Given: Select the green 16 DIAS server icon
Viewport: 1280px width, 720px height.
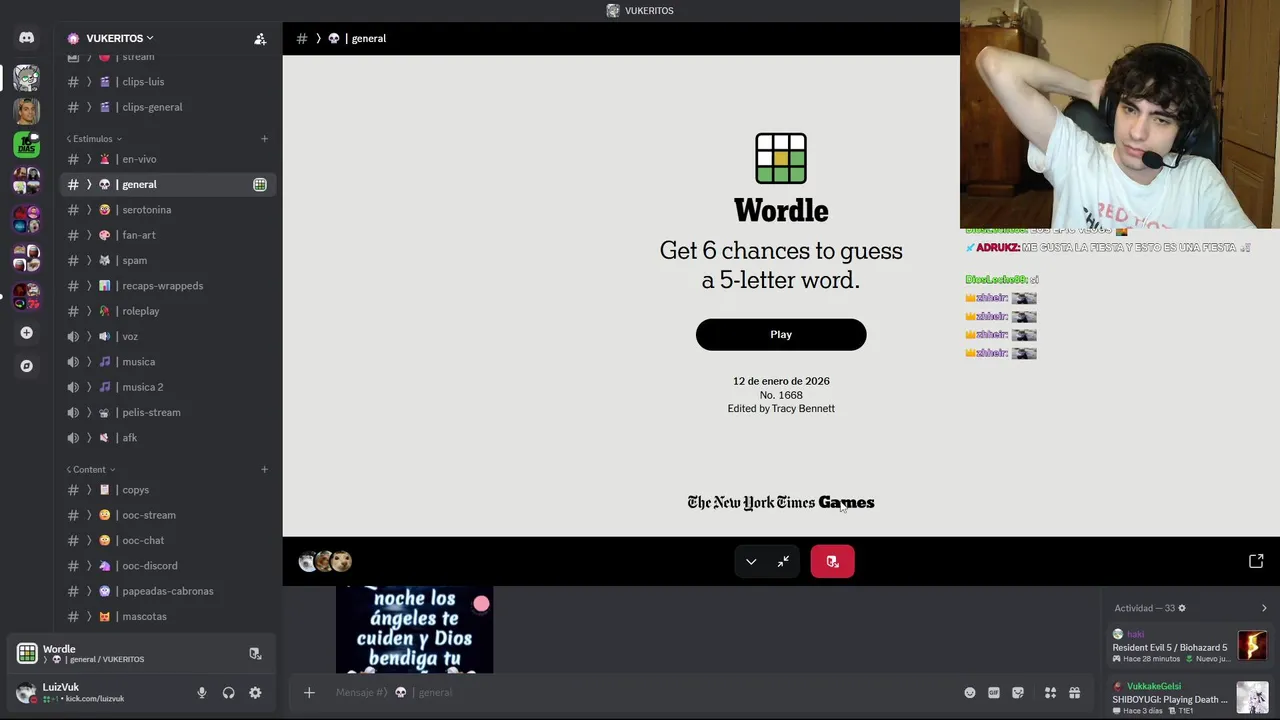Looking at the screenshot, I should click(27, 144).
